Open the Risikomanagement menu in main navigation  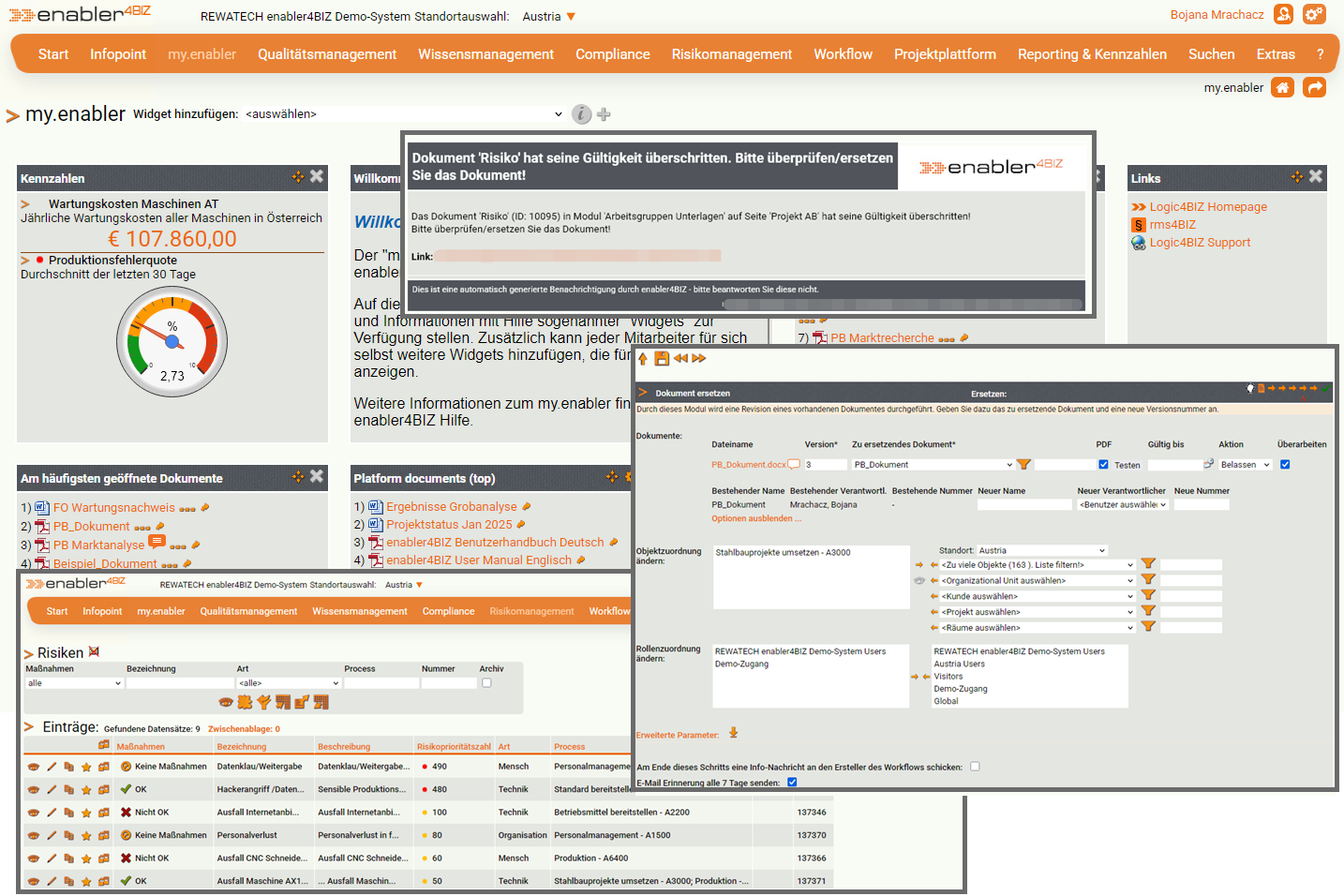[x=732, y=54]
